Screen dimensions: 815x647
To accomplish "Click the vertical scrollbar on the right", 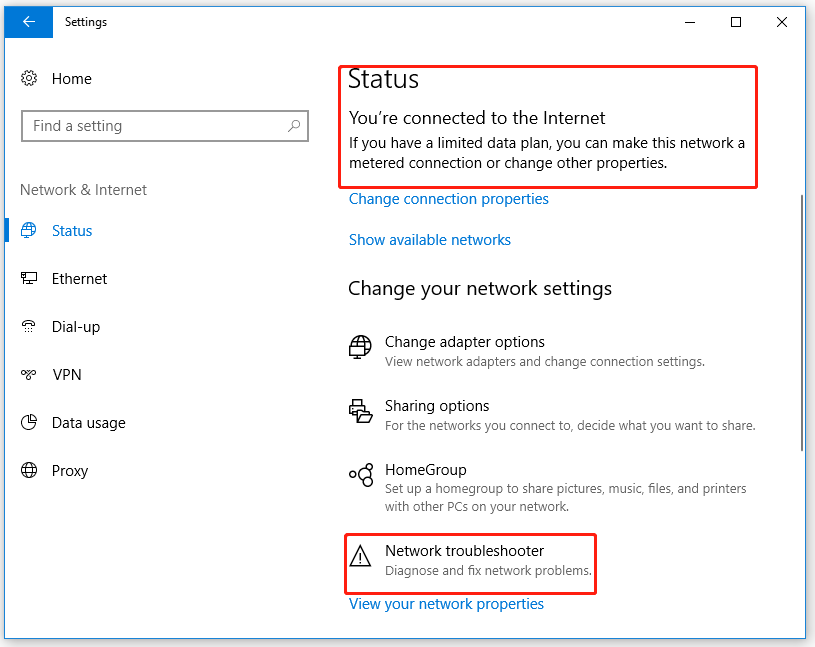I will point(802,320).
